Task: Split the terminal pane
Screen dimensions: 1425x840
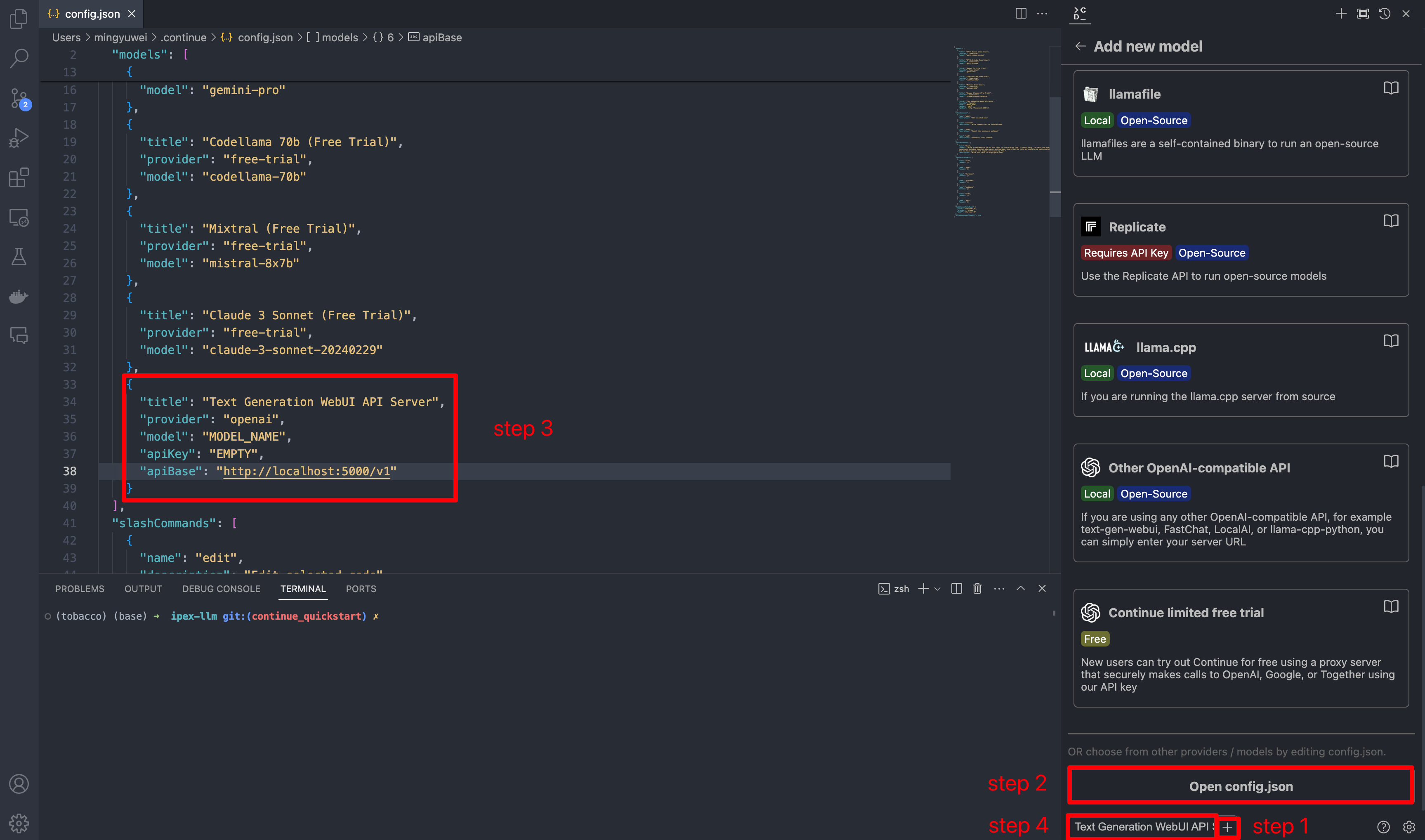Action: pyautogui.click(x=956, y=589)
